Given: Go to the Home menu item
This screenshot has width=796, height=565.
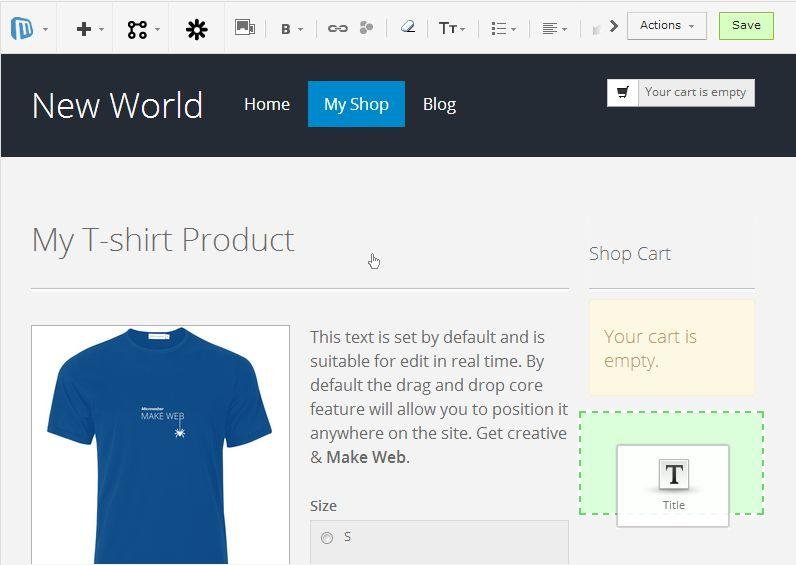Looking at the screenshot, I should tap(267, 104).
